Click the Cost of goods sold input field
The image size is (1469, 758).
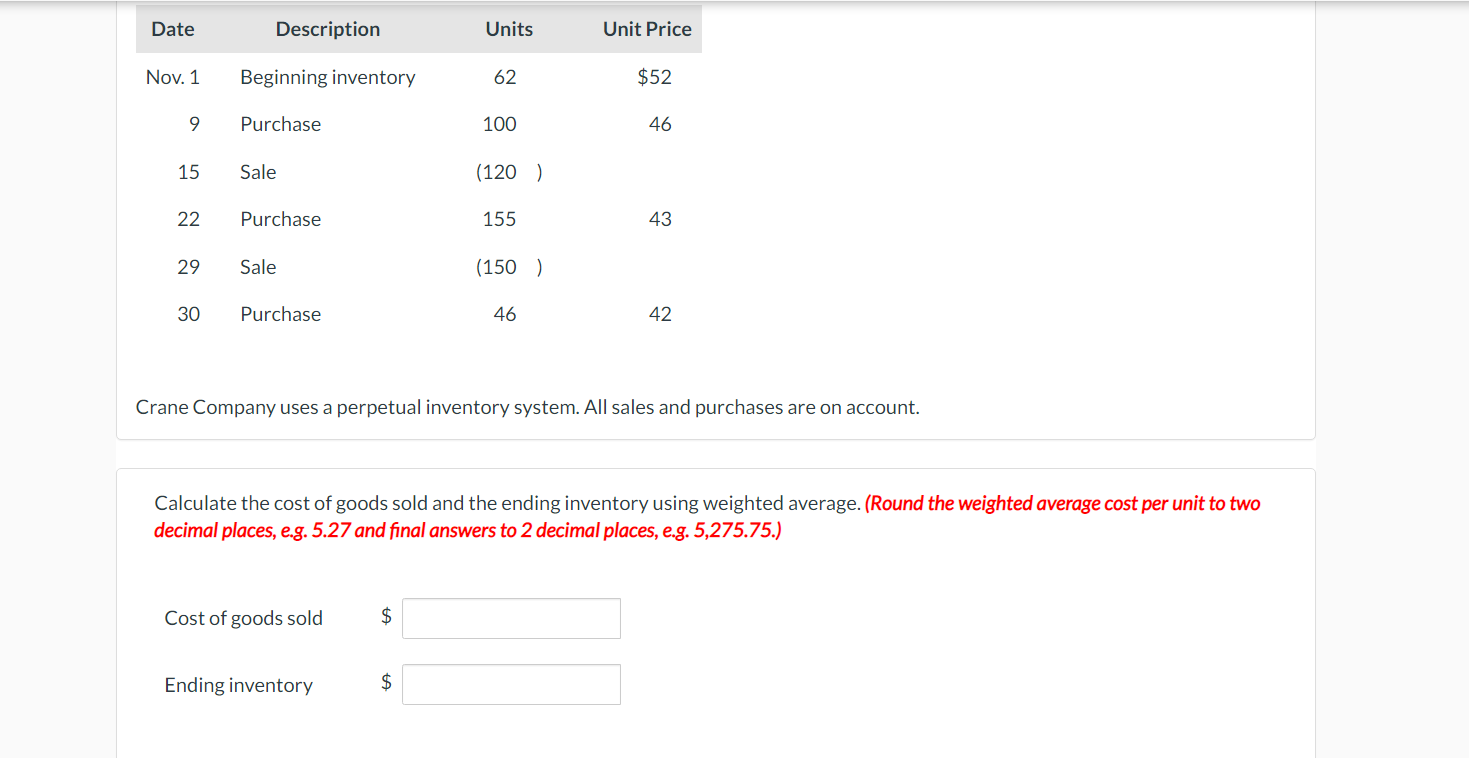coord(510,618)
